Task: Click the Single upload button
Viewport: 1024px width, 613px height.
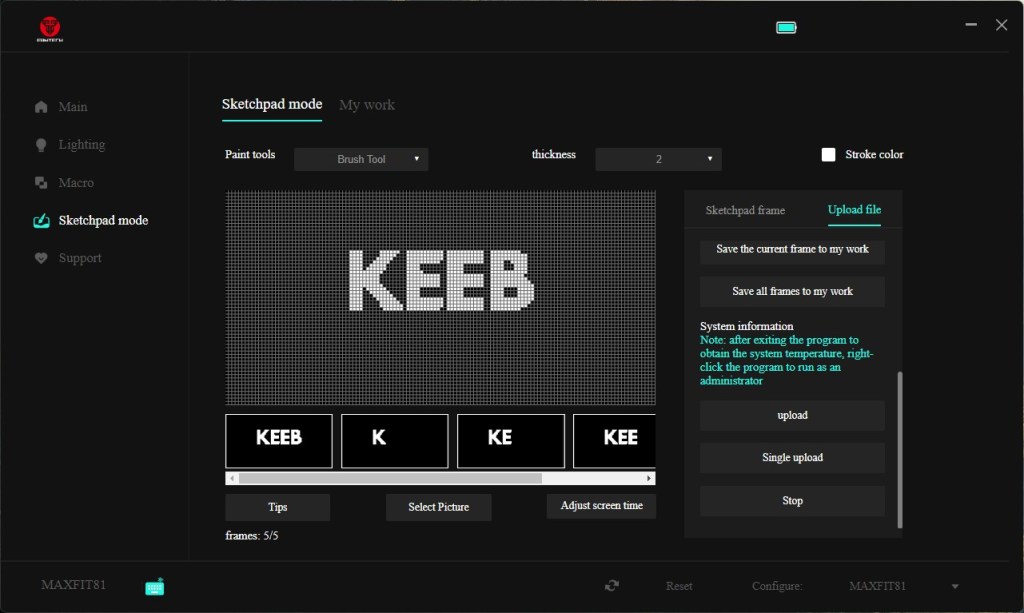Action: click(x=792, y=458)
